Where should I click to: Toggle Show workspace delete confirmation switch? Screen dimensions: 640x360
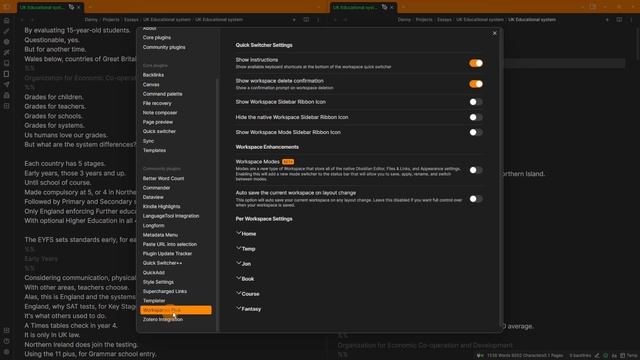pos(476,84)
